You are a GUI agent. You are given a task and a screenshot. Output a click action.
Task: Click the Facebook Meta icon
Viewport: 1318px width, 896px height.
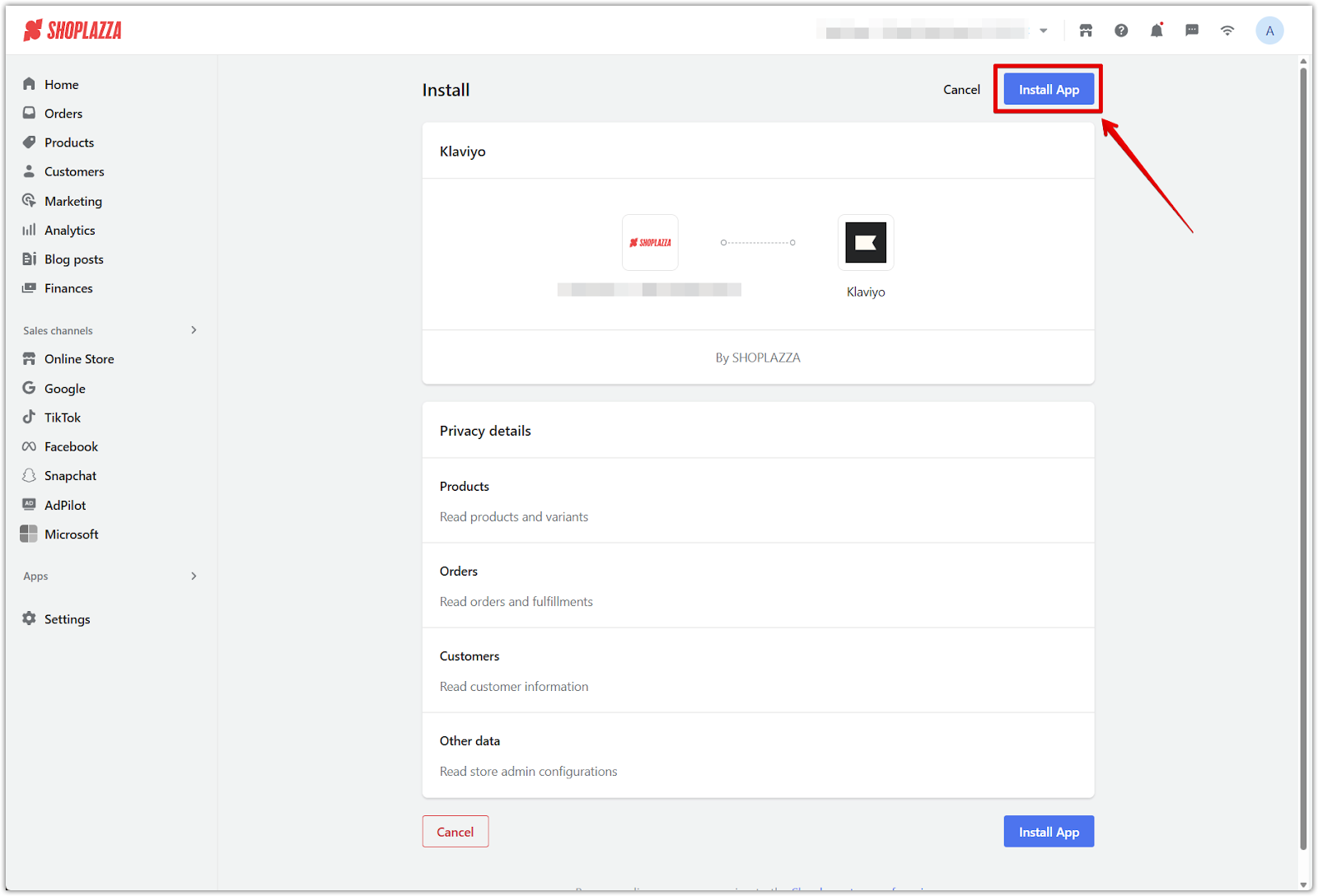pos(30,446)
